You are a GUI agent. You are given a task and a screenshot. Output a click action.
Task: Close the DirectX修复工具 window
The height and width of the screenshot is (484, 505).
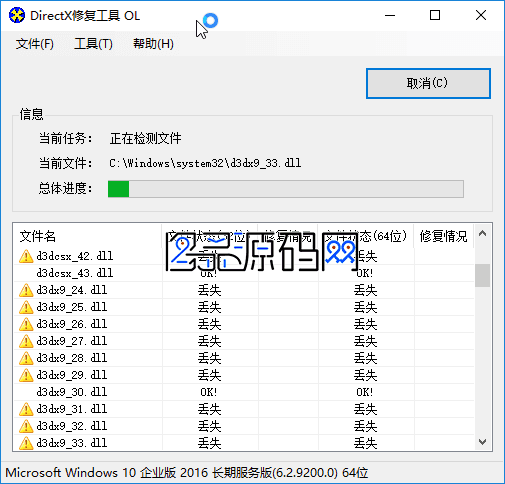[481, 15]
